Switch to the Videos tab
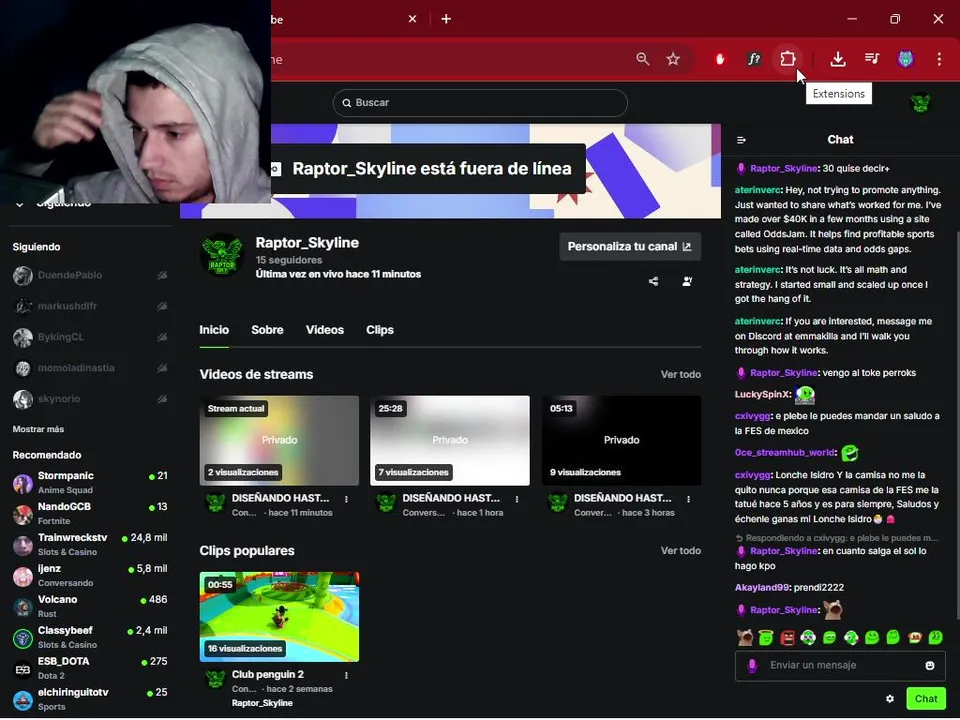The image size is (960, 720). tap(324, 330)
